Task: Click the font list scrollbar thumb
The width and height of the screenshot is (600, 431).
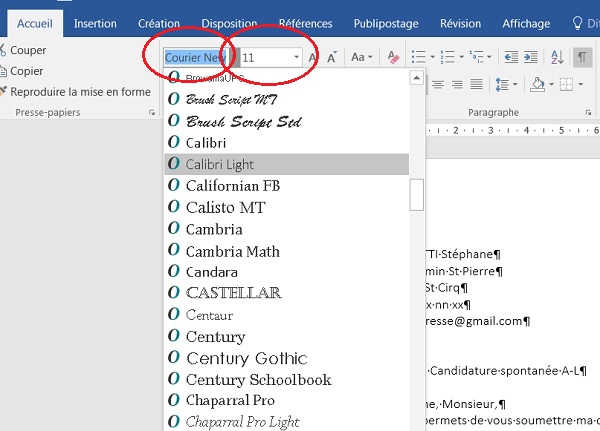Action: click(x=416, y=195)
